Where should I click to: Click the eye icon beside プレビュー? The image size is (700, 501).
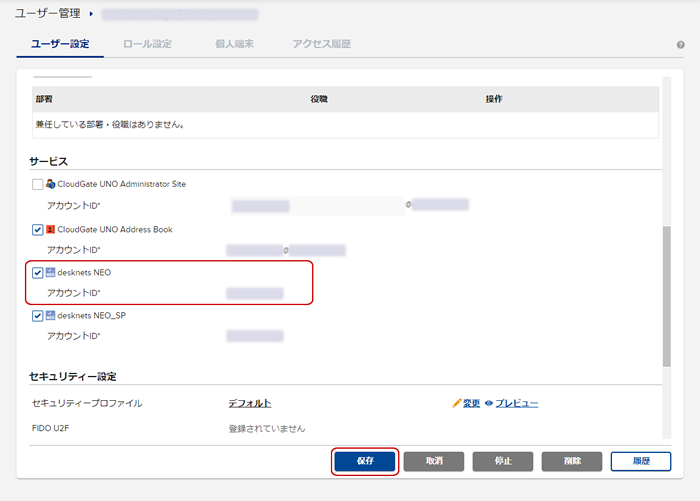click(489, 403)
